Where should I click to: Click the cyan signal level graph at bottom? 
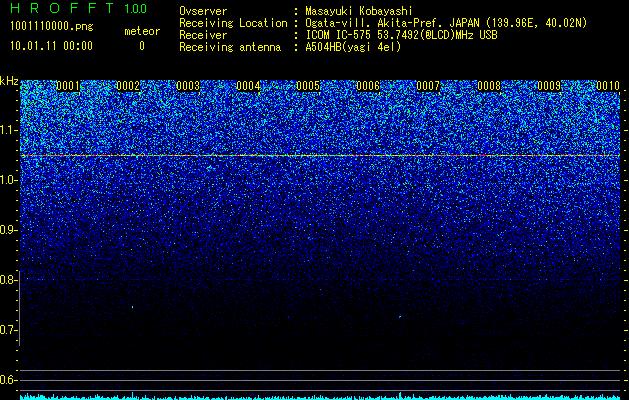(320, 396)
